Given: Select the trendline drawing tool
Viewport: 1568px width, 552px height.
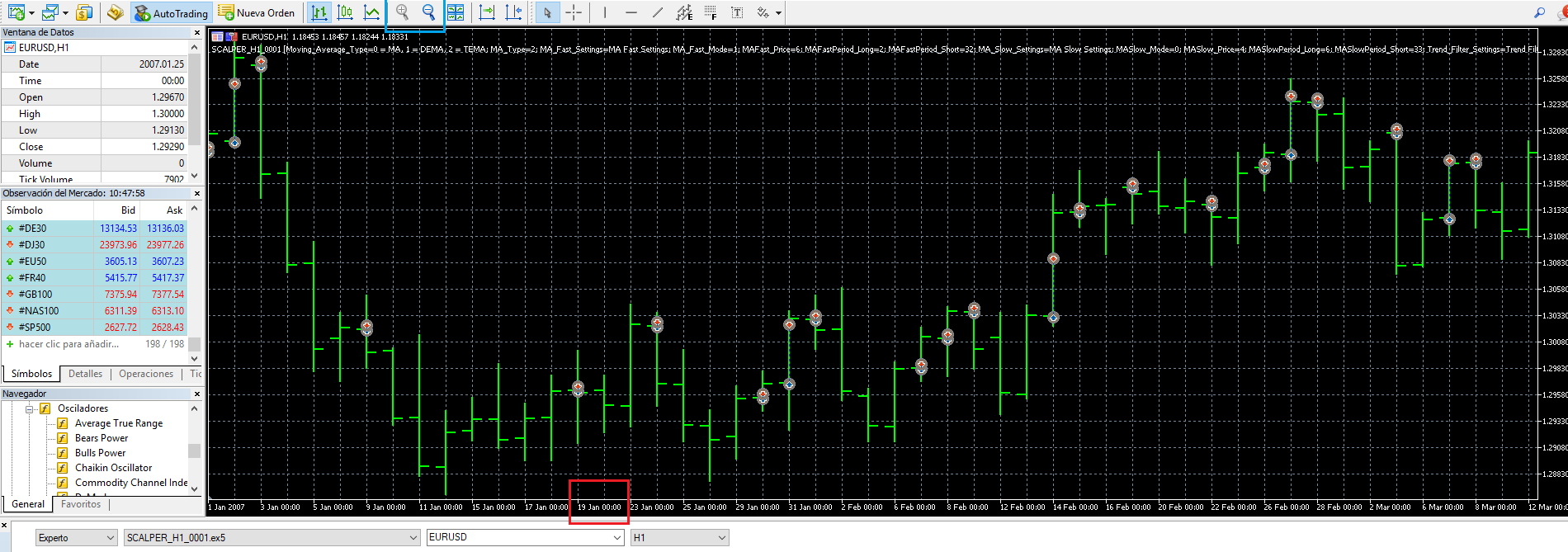Looking at the screenshot, I should 658,12.
